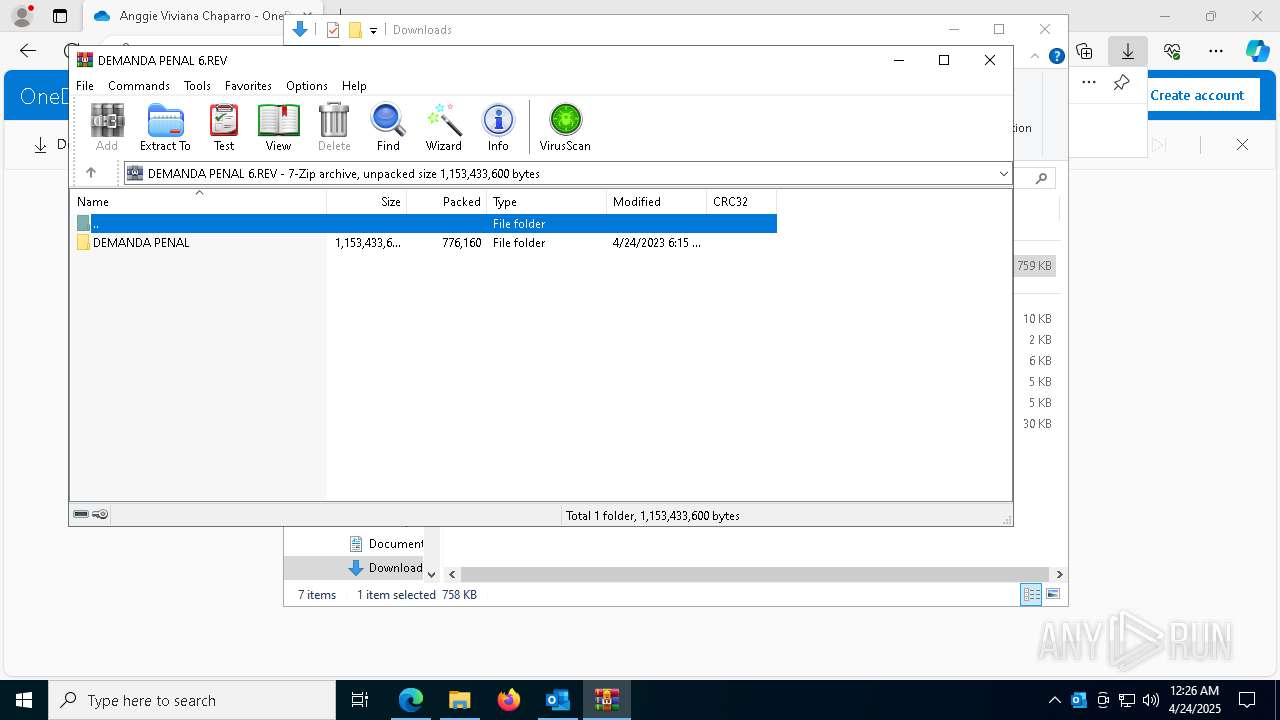Open the Start menu

coord(24,700)
